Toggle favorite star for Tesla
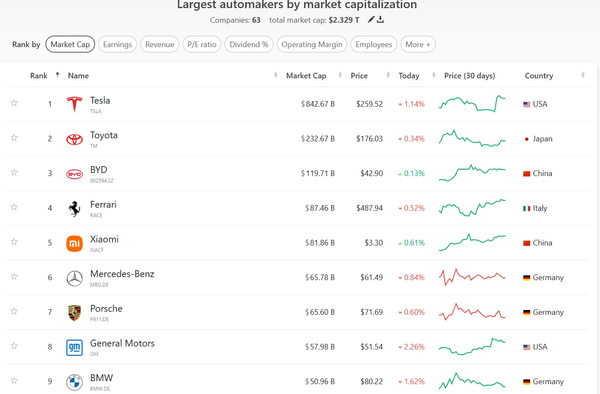This screenshot has width=600, height=394. (14, 103)
